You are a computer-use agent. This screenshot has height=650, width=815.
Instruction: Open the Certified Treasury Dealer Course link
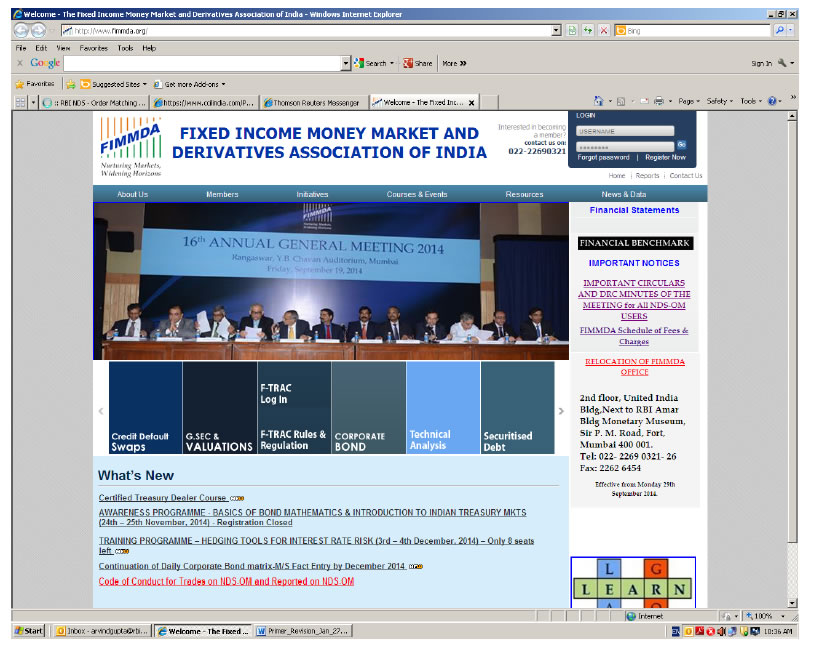(x=162, y=497)
